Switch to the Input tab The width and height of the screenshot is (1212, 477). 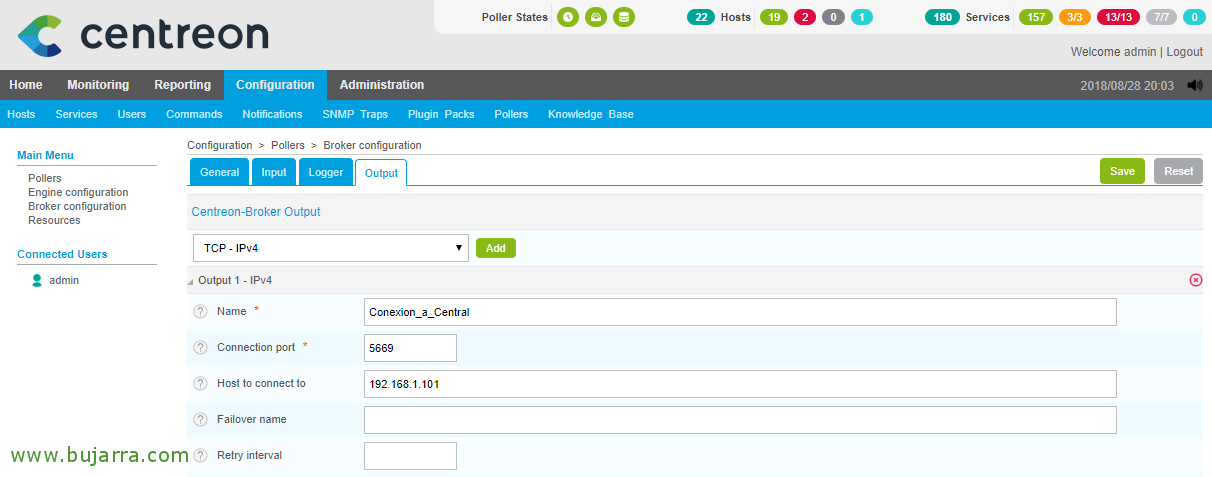click(x=274, y=172)
